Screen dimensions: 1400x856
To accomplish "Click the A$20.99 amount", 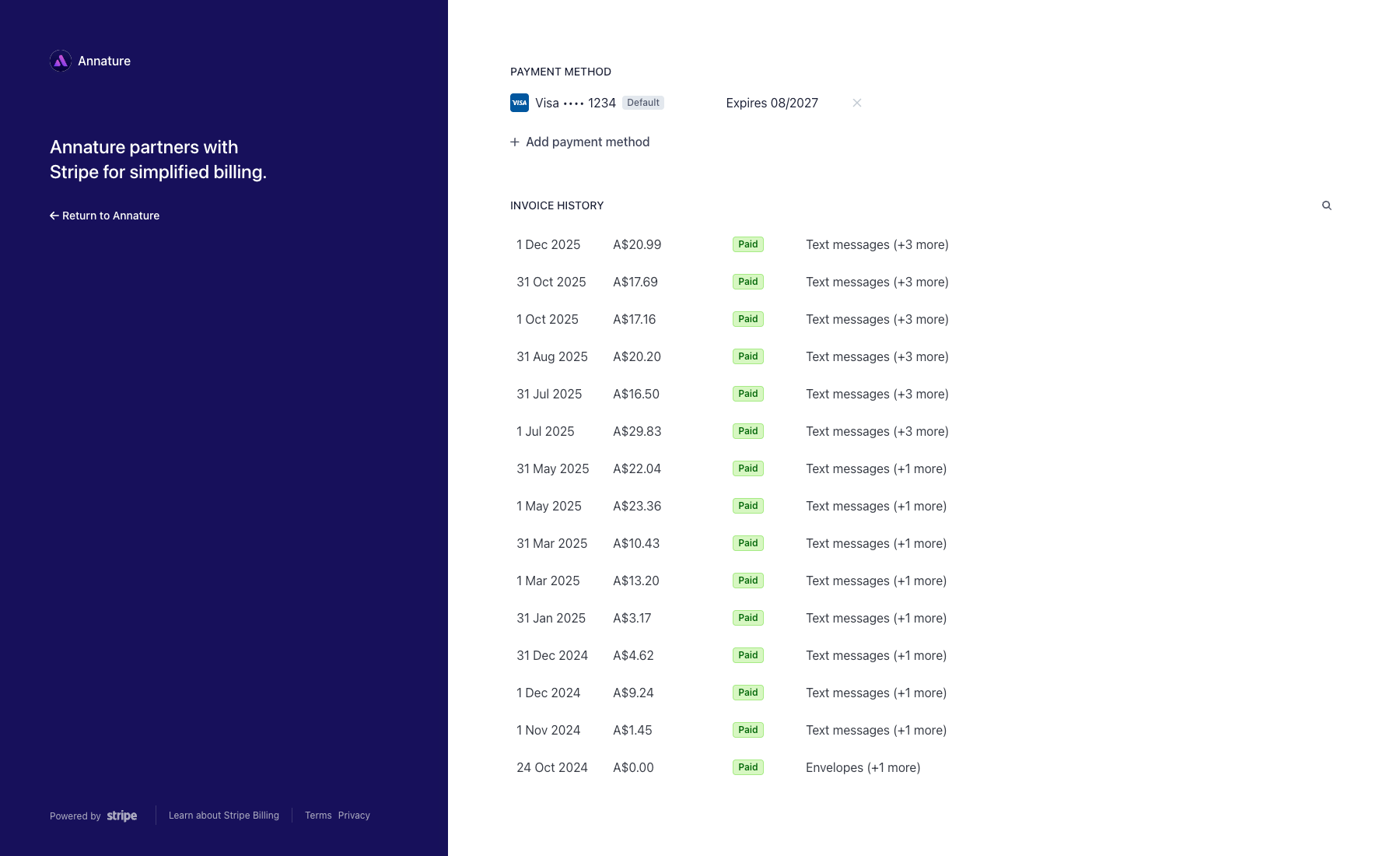I will pyautogui.click(x=637, y=244).
